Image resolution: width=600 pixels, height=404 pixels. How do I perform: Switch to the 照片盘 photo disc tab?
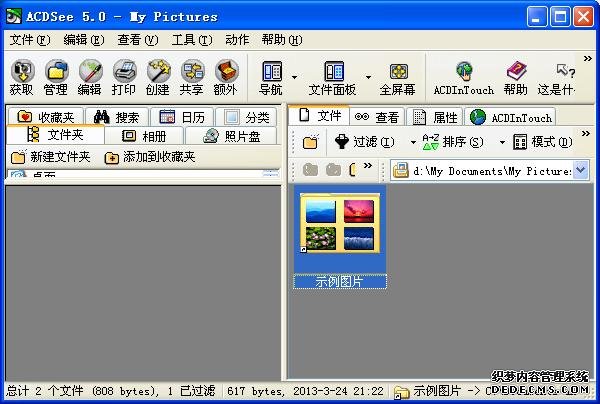231,135
